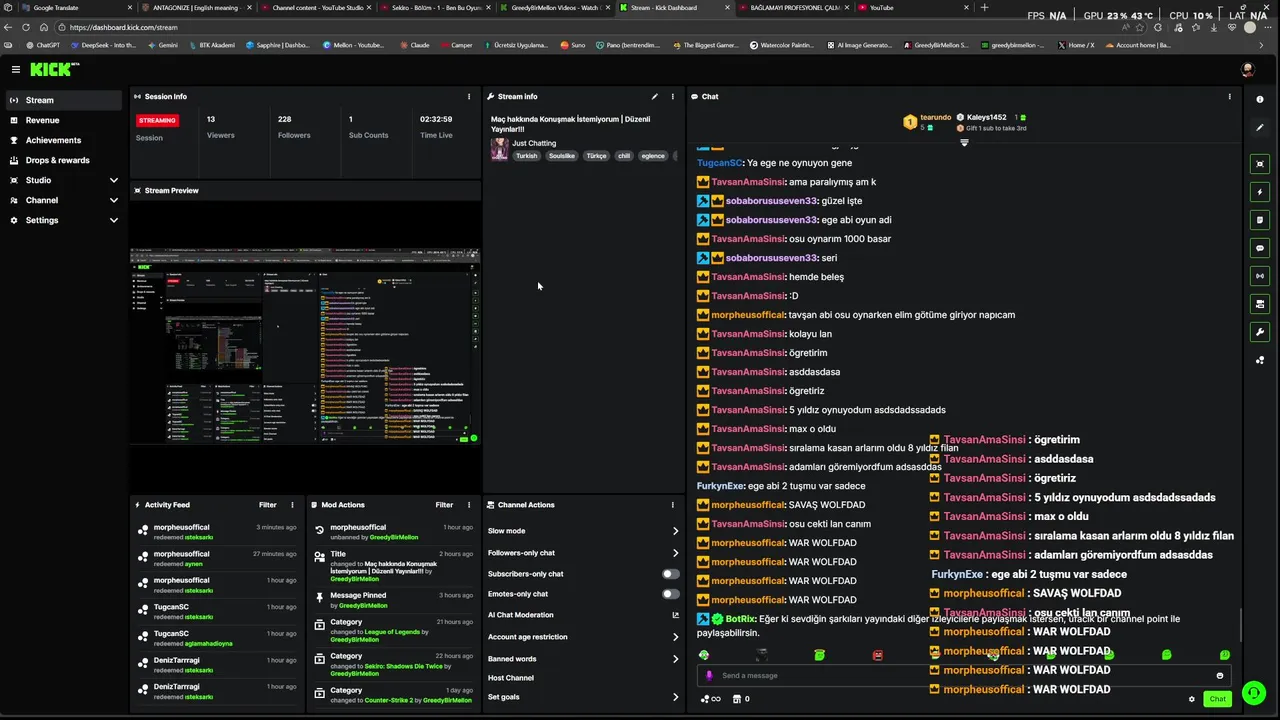This screenshot has height=720, width=1280.
Task: Edit stream info with pencil icon
Action: click(x=655, y=97)
